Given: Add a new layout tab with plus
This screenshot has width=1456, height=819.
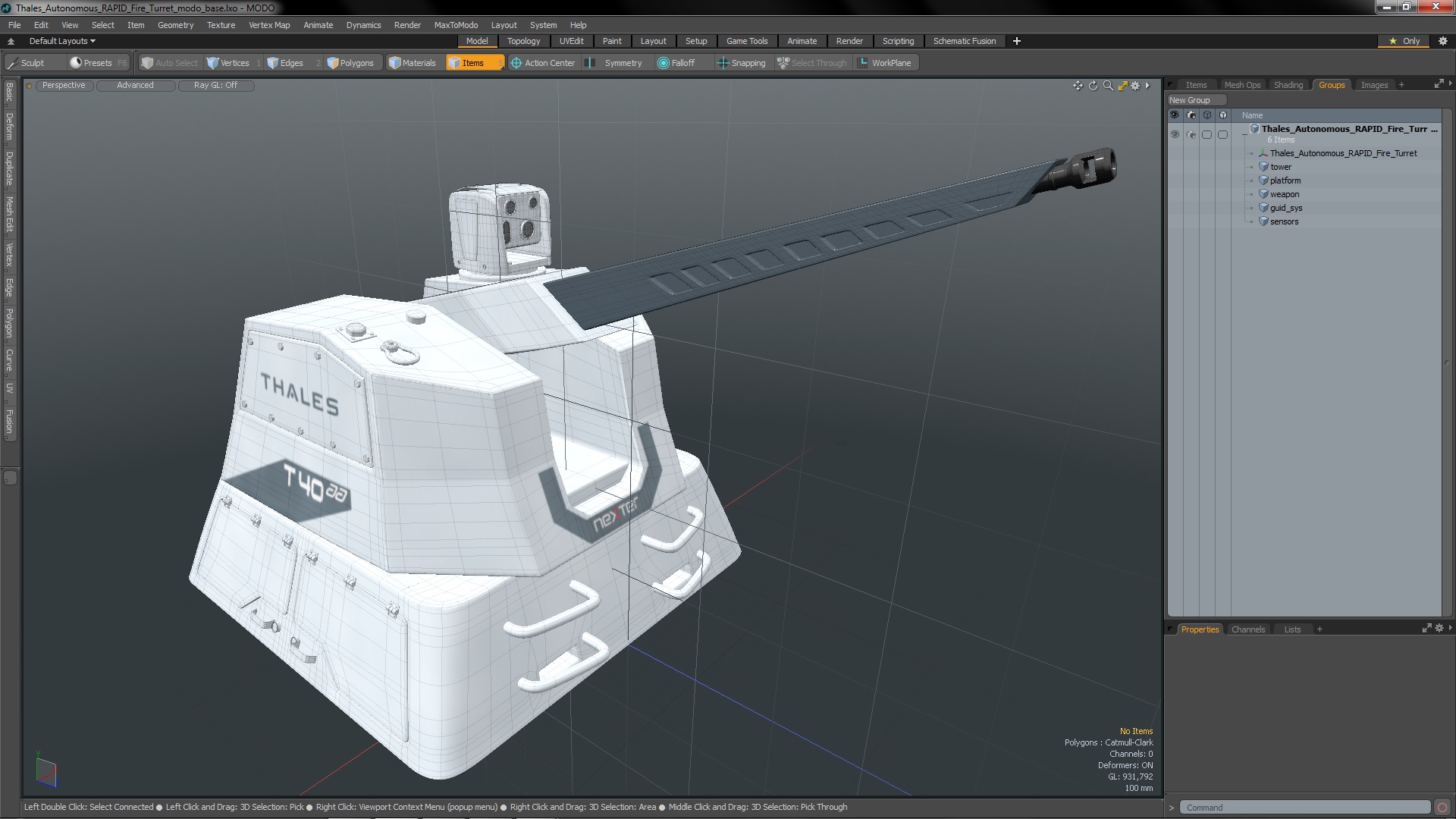Looking at the screenshot, I should pyautogui.click(x=1016, y=41).
